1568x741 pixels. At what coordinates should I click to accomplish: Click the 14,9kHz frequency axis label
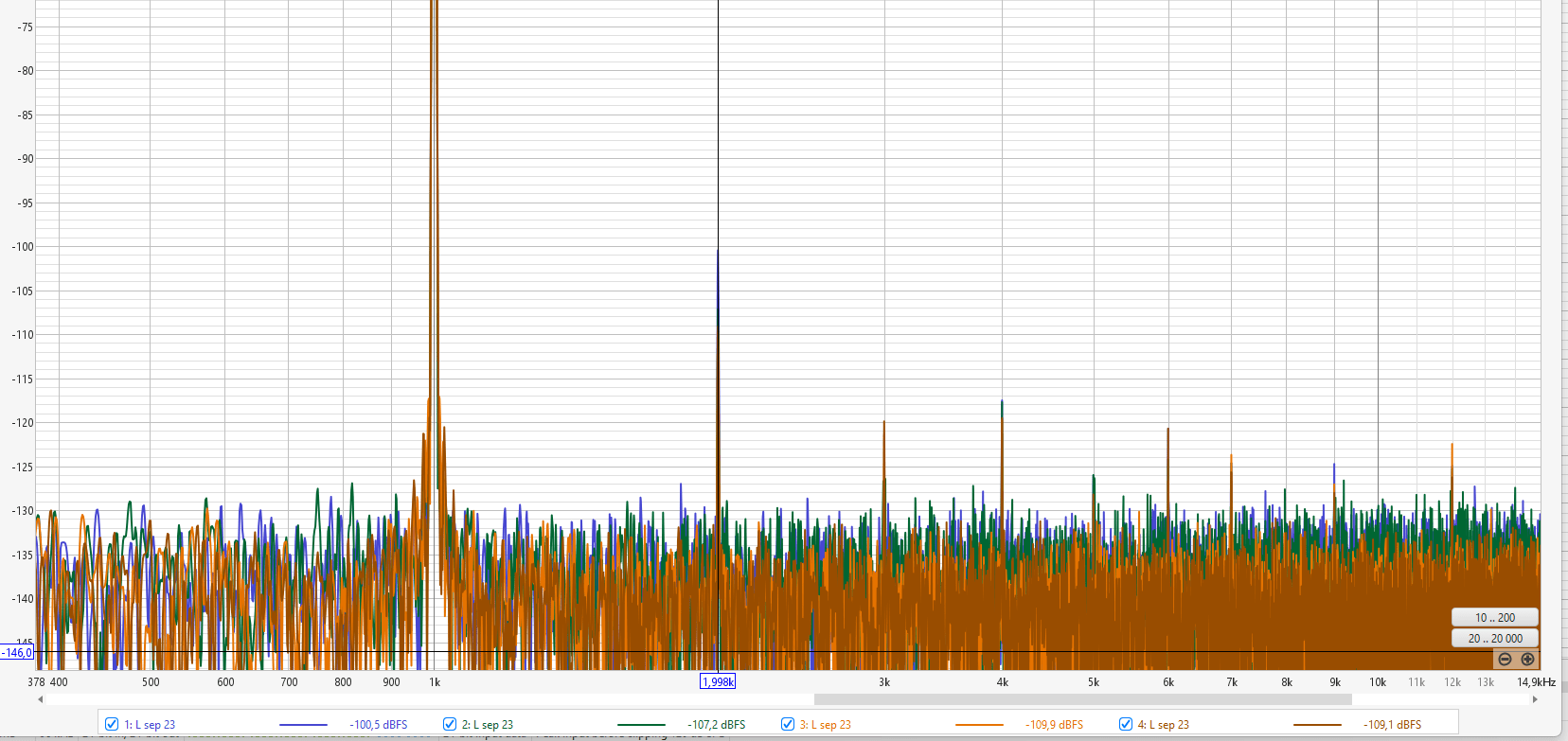[x=1536, y=681]
